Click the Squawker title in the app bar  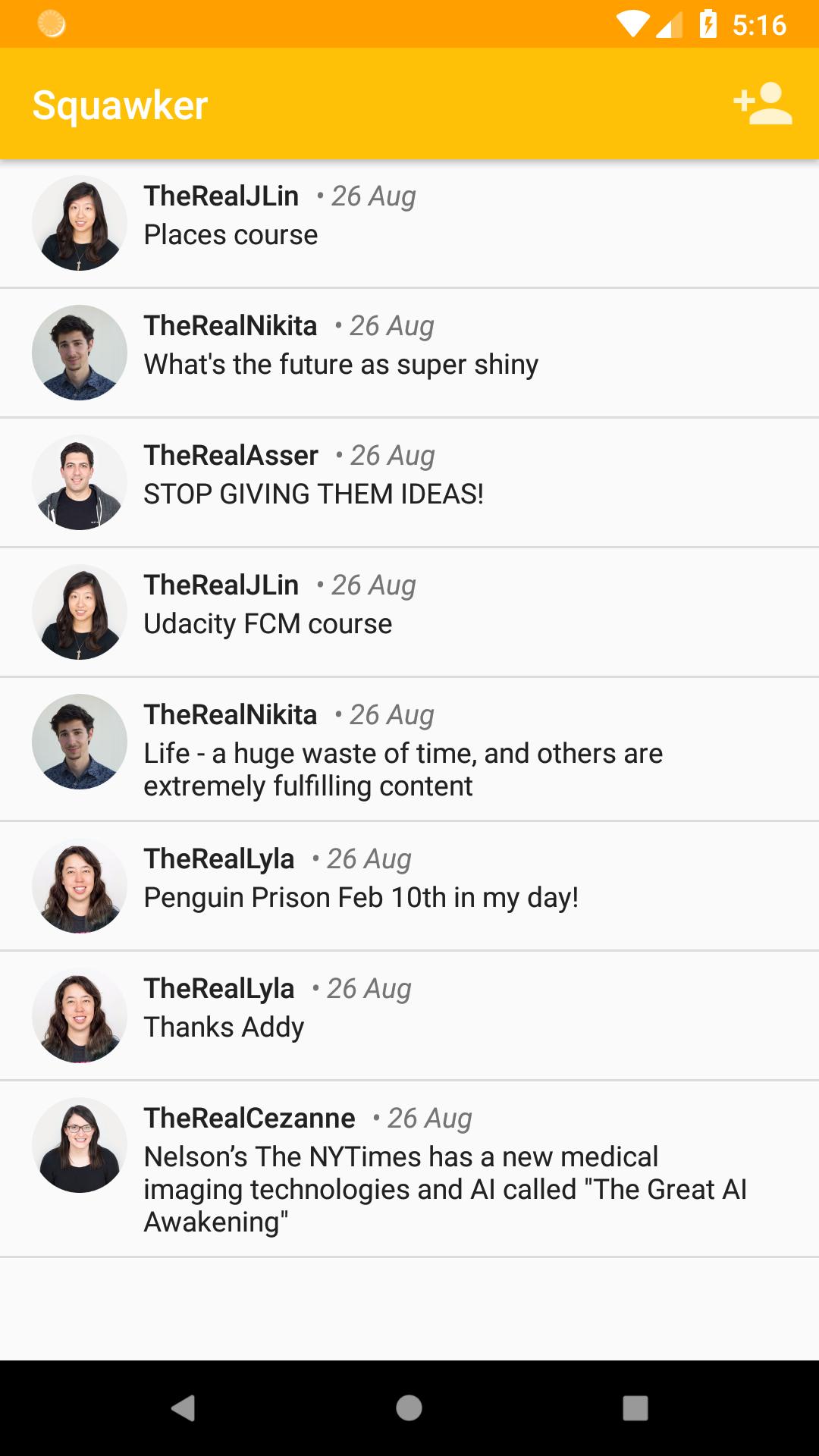[x=118, y=105]
